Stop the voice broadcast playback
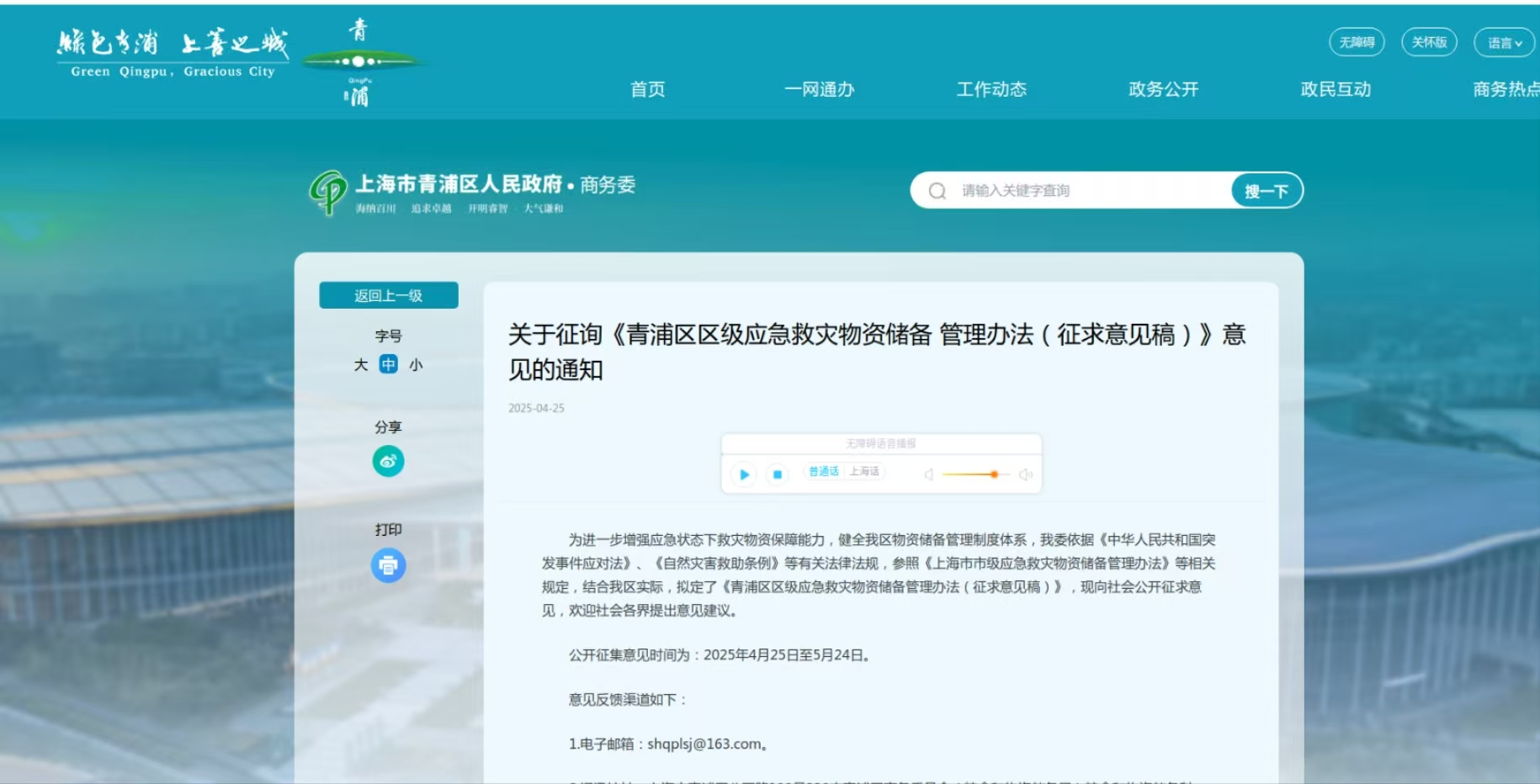 tap(778, 474)
